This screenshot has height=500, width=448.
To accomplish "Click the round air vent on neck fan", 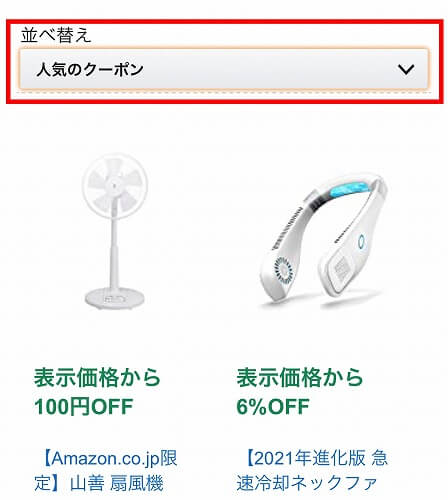I will (283, 271).
